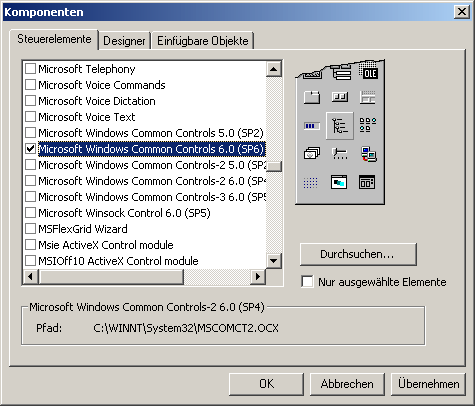Click the ImageList stacked-frames control icon
This screenshot has height=406, width=475.
(312, 154)
